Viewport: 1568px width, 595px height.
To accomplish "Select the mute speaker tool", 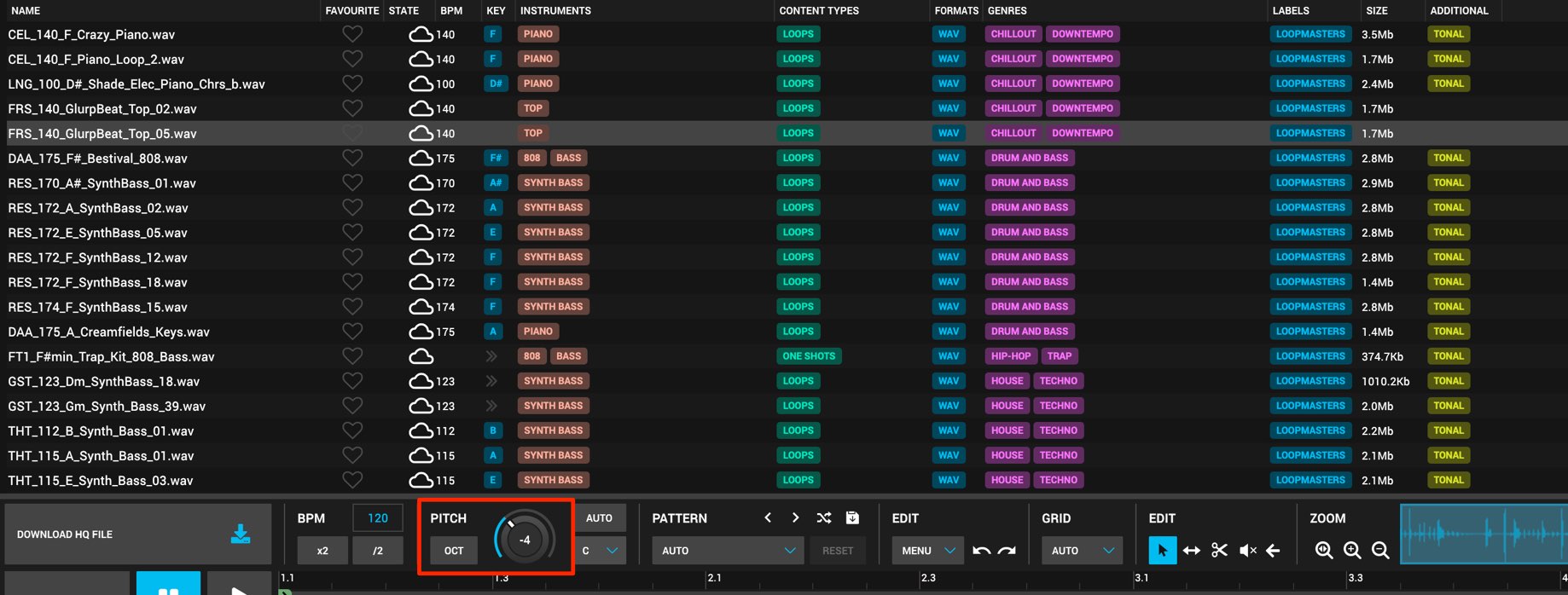I will click(1247, 551).
